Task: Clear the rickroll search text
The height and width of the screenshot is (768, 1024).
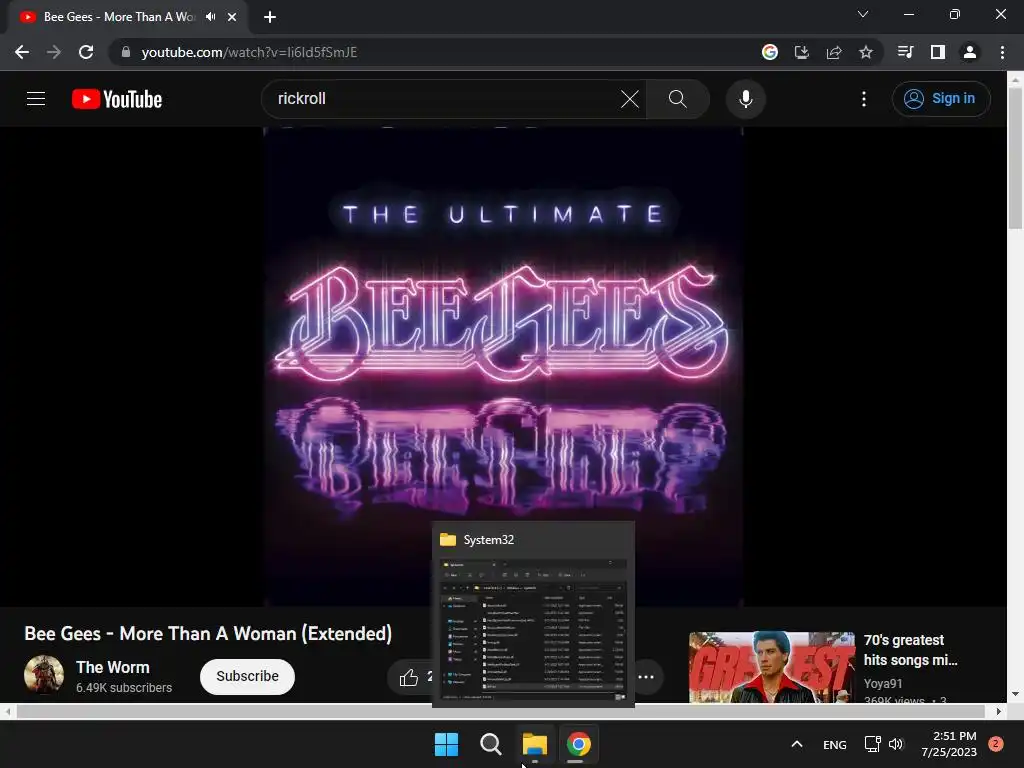Action: [x=630, y=99]
